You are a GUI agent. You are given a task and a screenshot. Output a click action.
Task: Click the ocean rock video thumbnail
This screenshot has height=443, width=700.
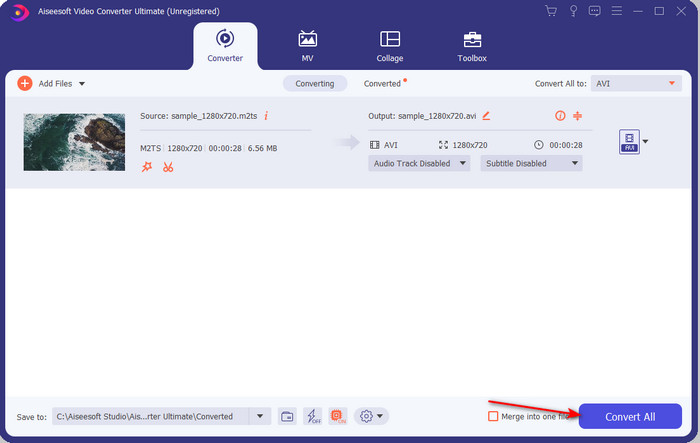(74, 142)
